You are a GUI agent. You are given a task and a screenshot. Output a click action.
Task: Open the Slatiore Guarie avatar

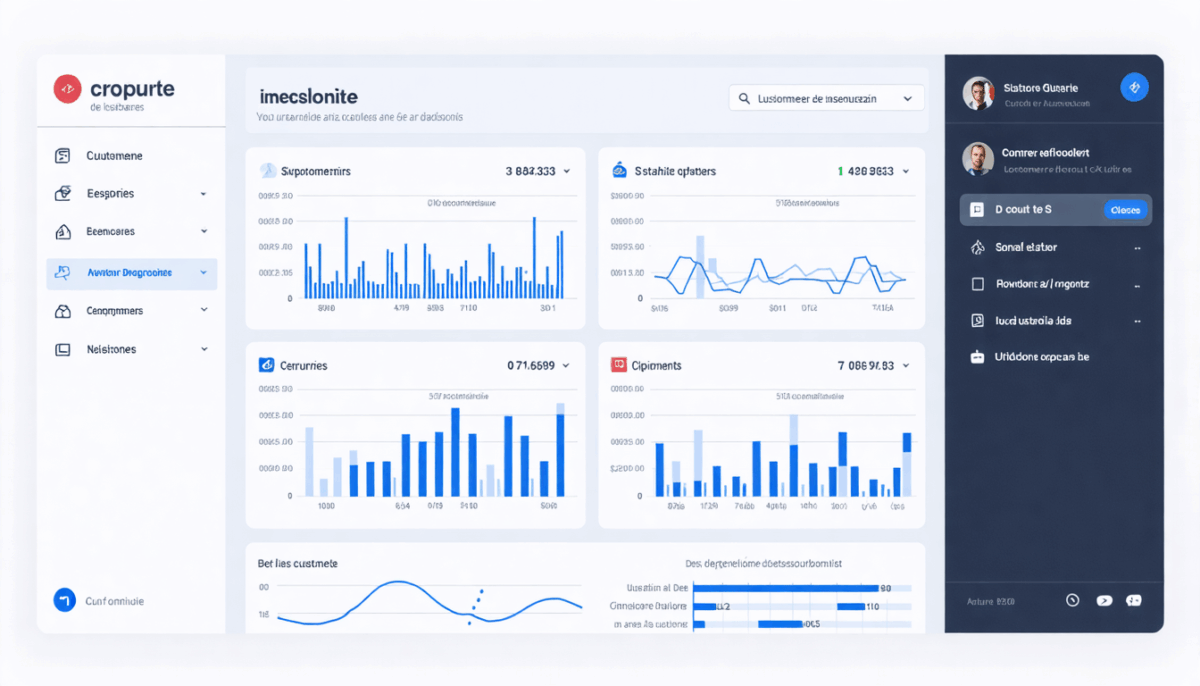(x=978, y=93)
